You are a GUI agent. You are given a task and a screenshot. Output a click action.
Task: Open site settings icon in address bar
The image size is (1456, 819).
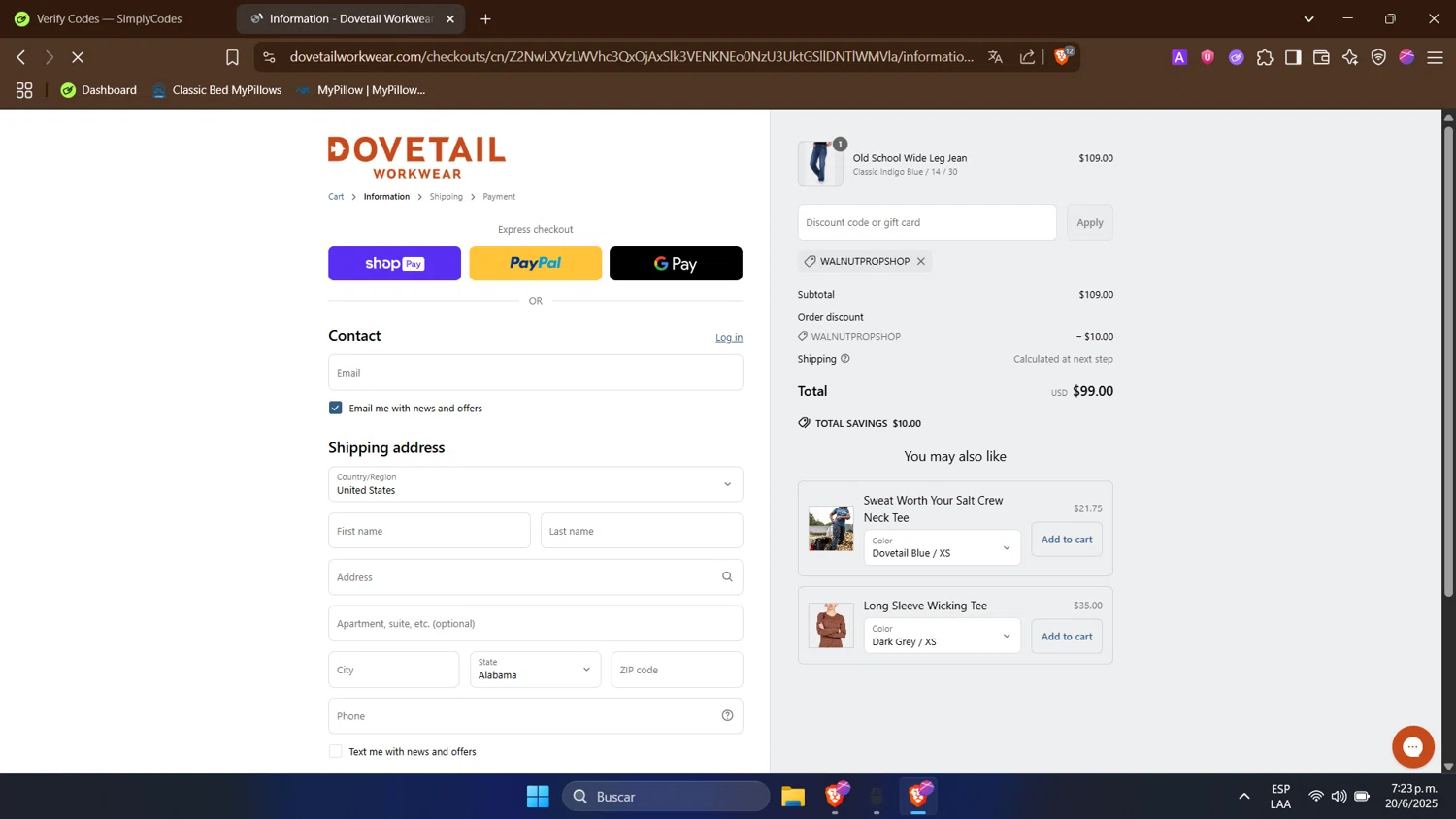[x=270, y=57]
